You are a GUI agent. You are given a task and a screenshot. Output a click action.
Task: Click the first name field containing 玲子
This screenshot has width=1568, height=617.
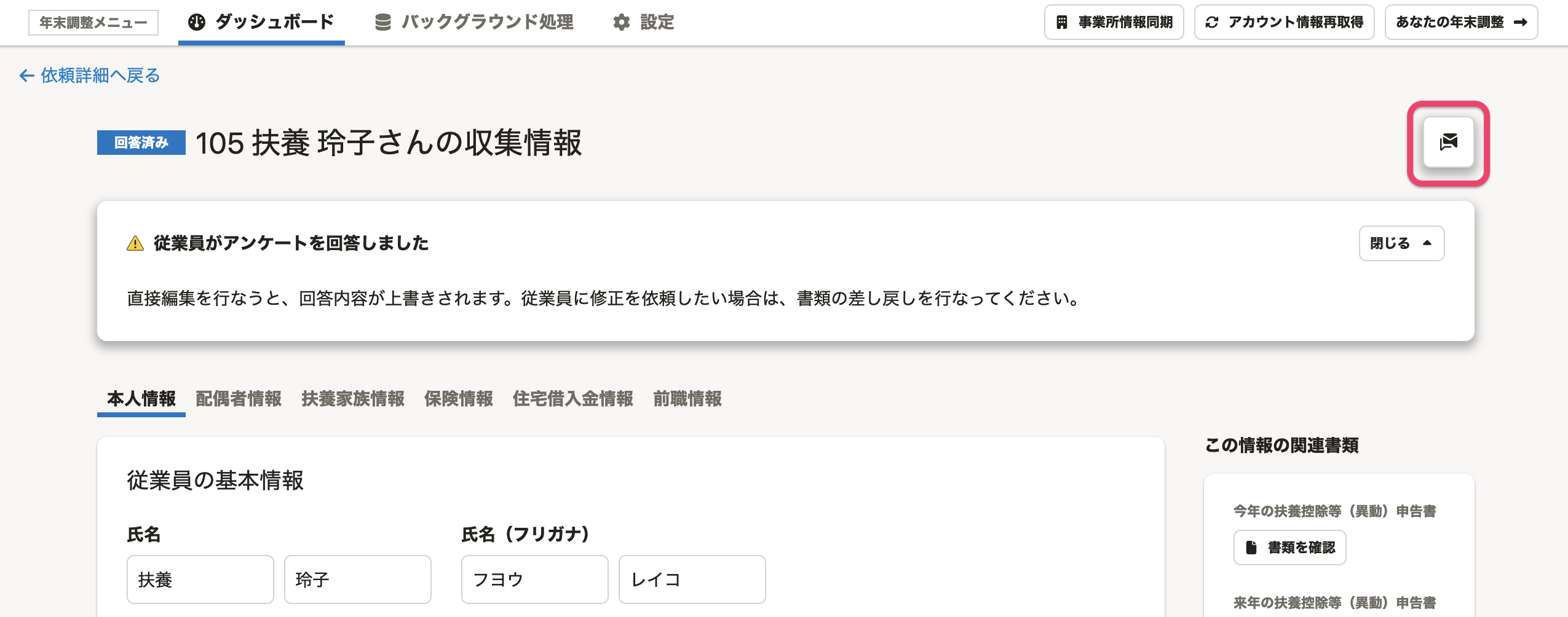click(358, 580)
